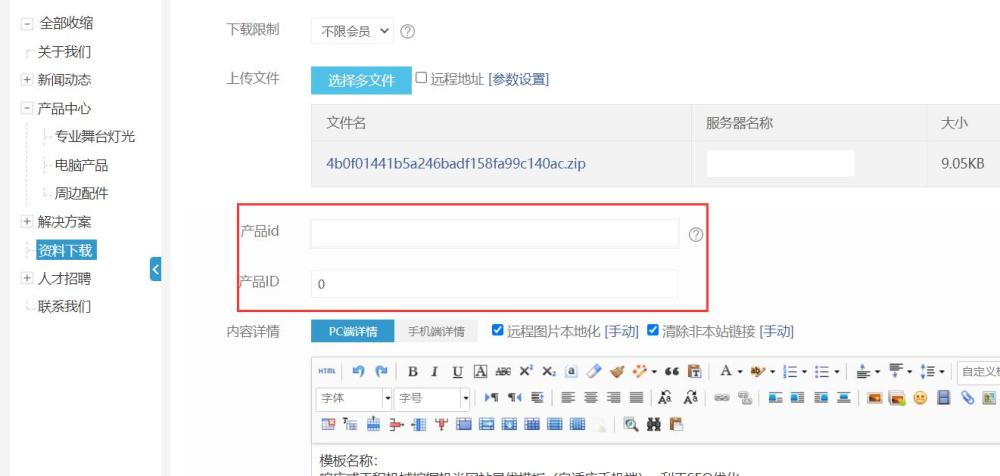Toggle HTML source view in editor
The image size is (1000, 476).
click(x=327, y=371)
